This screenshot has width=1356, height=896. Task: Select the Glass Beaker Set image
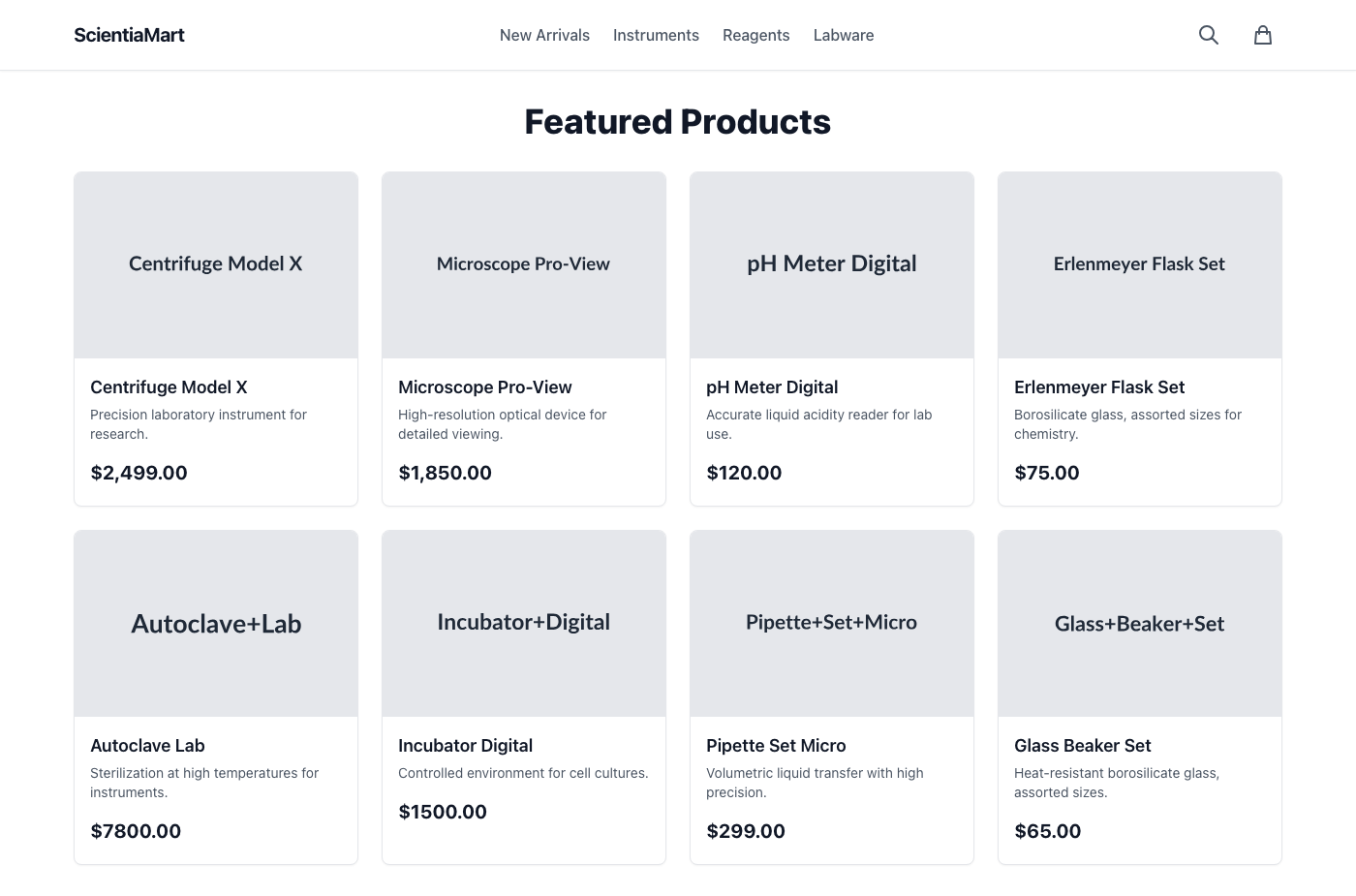tap(1139, 623)
